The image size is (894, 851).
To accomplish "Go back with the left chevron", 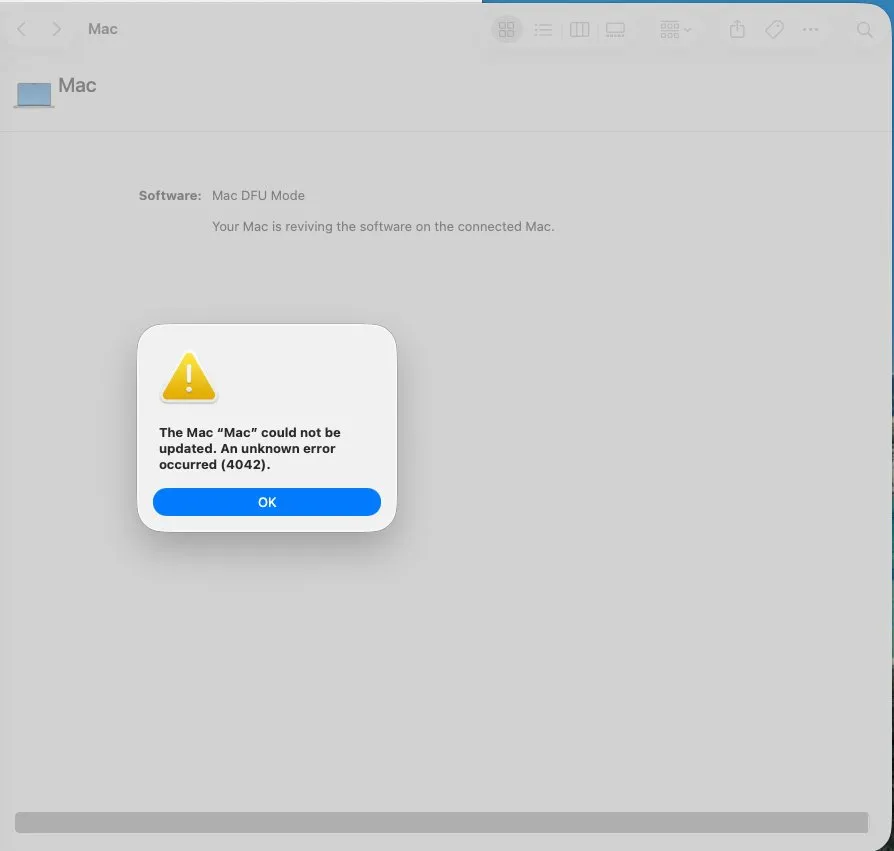I will coord(22,29).
